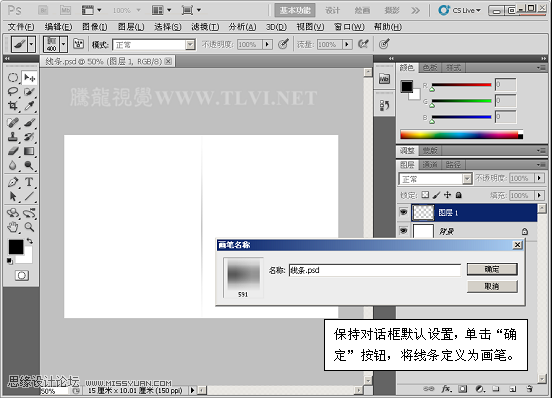Select the Eyedropper tool
Screen dimensions: 552x398
29,106
